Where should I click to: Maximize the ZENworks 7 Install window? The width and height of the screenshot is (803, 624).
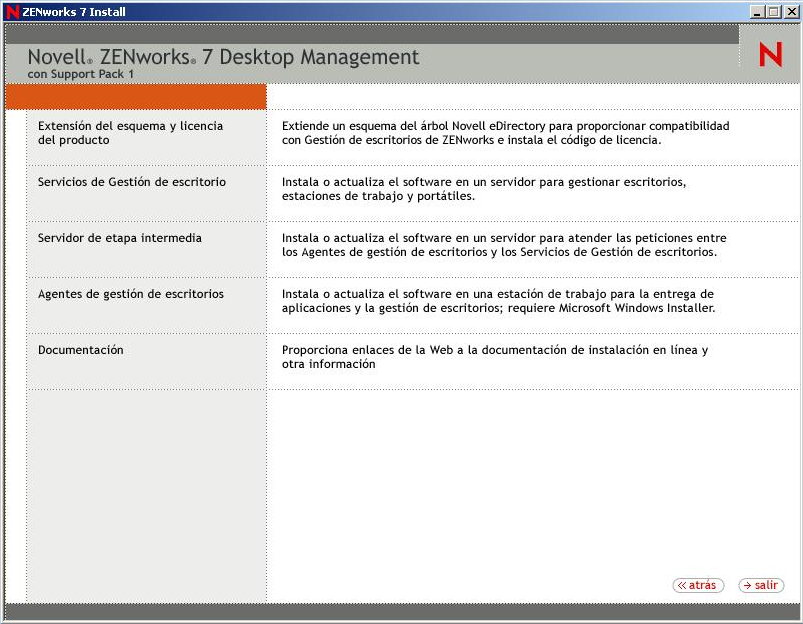(776, 11)
